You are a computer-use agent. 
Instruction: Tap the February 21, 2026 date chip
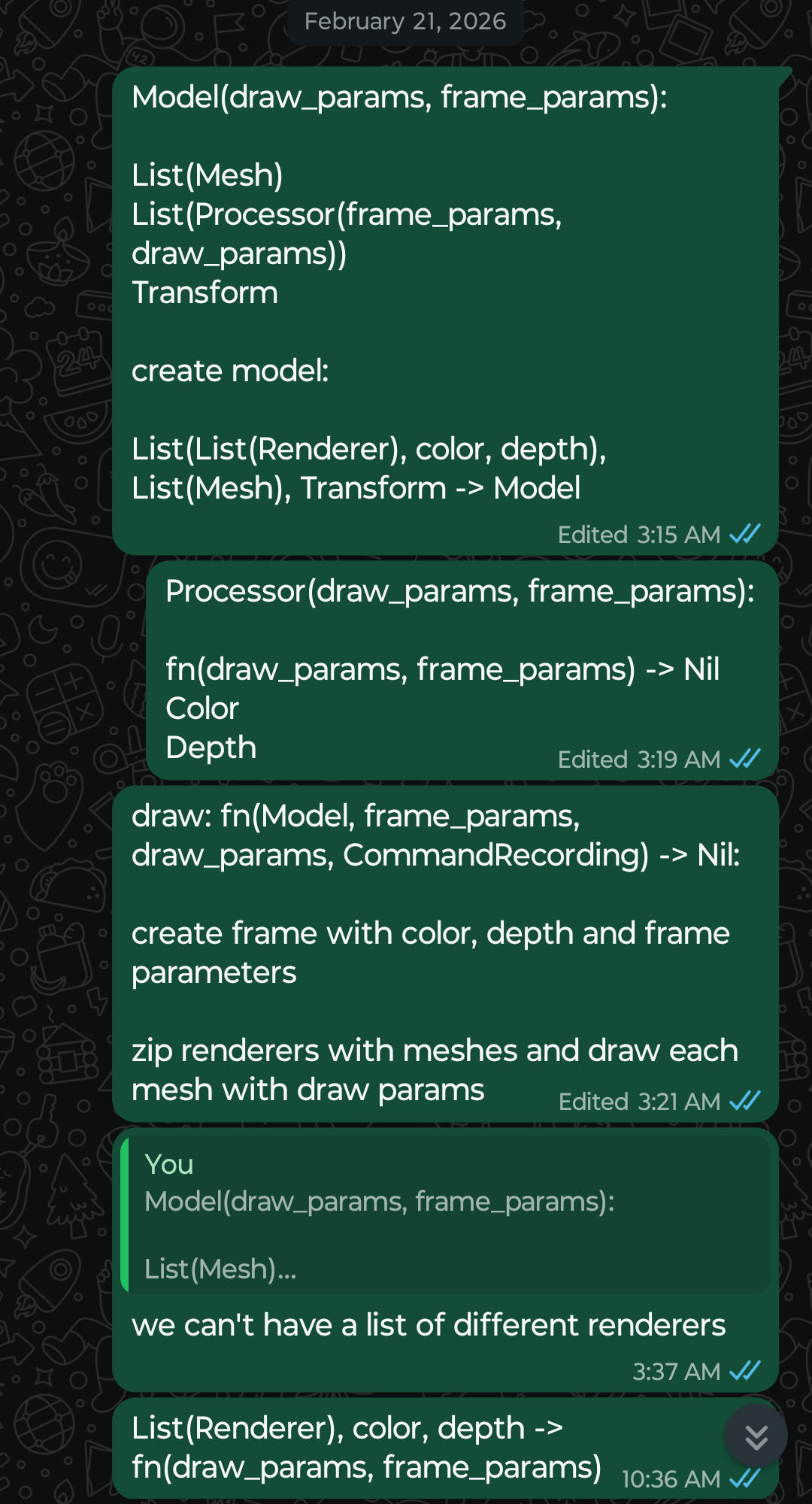coord(405,21)
